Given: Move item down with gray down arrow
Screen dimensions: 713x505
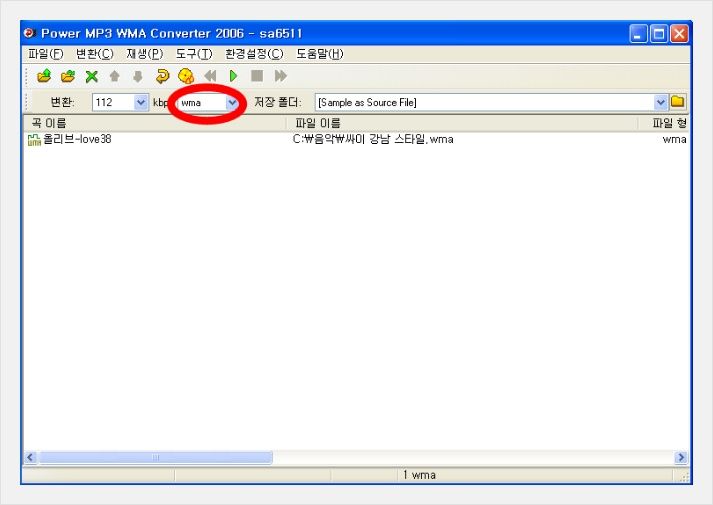Looking at the screenshot, I should (x=138, y=76).
